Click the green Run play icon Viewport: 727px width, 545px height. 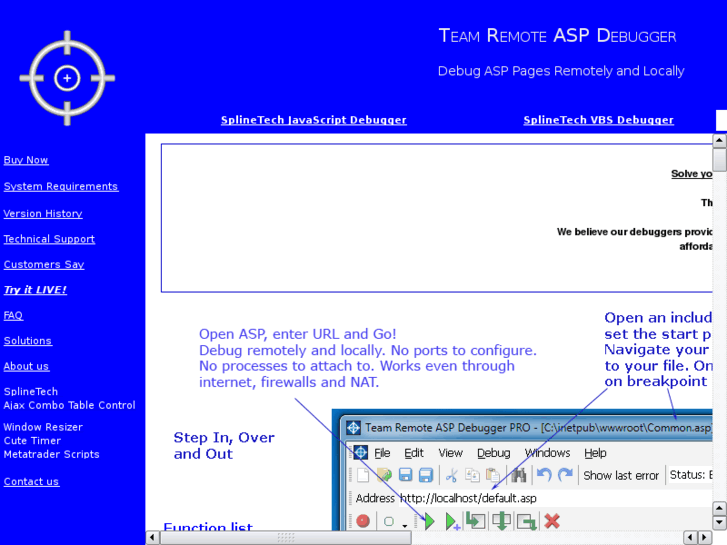point(429,521)
